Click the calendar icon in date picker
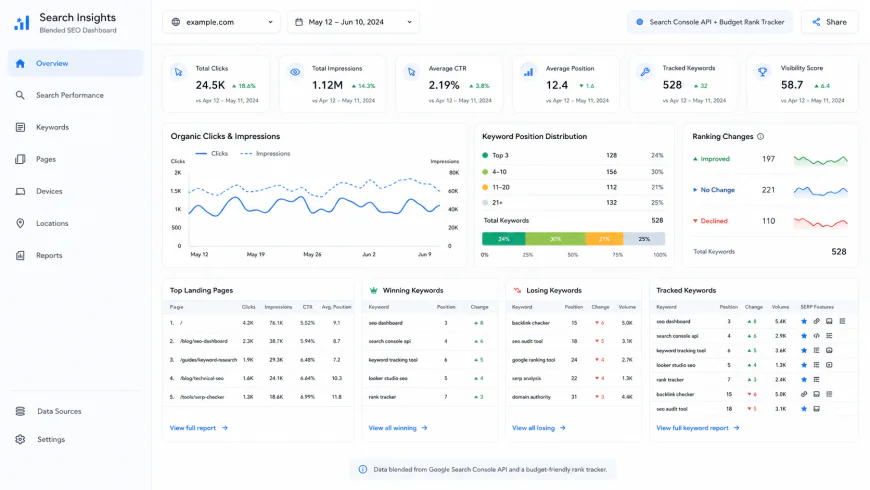Screen dimensions: 870x490 tap(299, 22)
